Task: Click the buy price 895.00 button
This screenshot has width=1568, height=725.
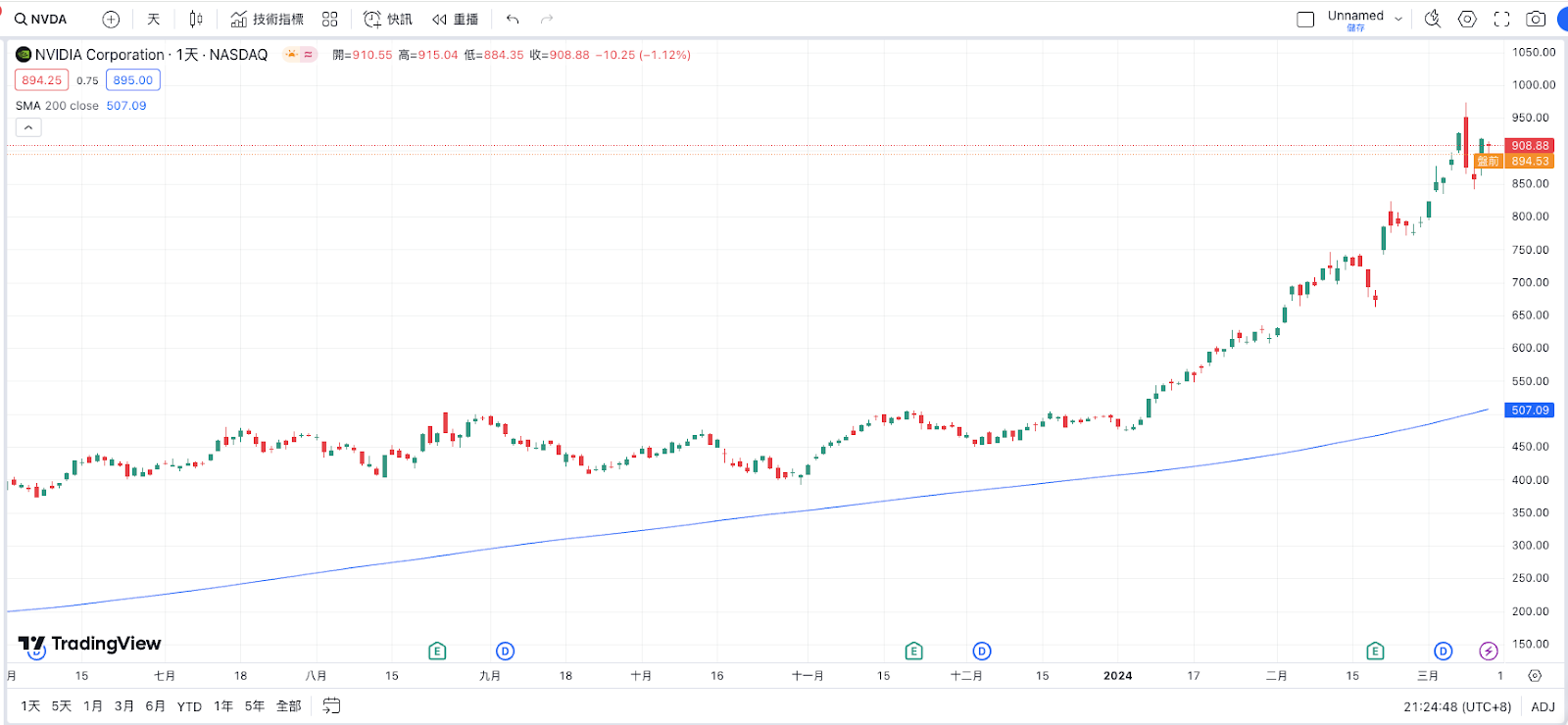Action: click(x=133, y=80)
